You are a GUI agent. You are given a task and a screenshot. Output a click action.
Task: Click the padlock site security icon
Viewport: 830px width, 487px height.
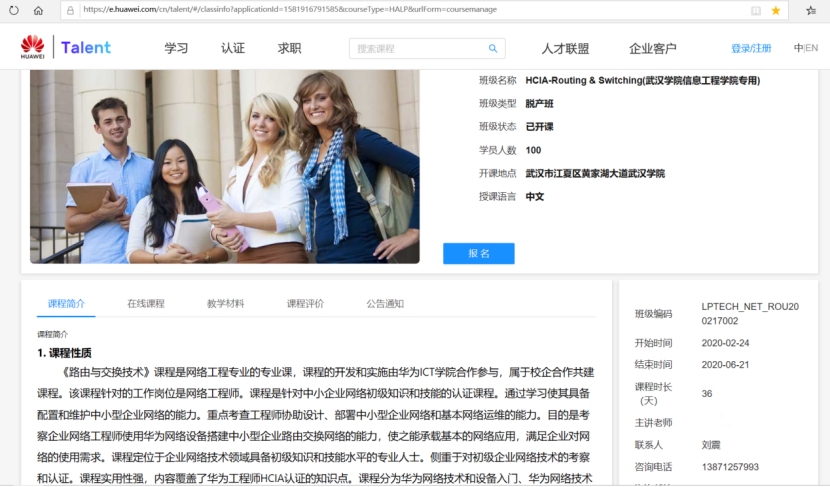[70, 10]
